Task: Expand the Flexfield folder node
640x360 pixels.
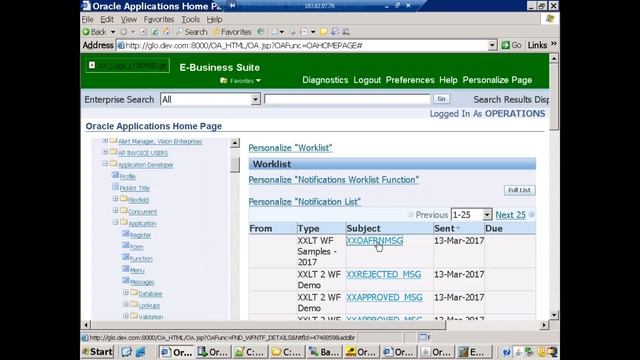Action: coord(116,199)
